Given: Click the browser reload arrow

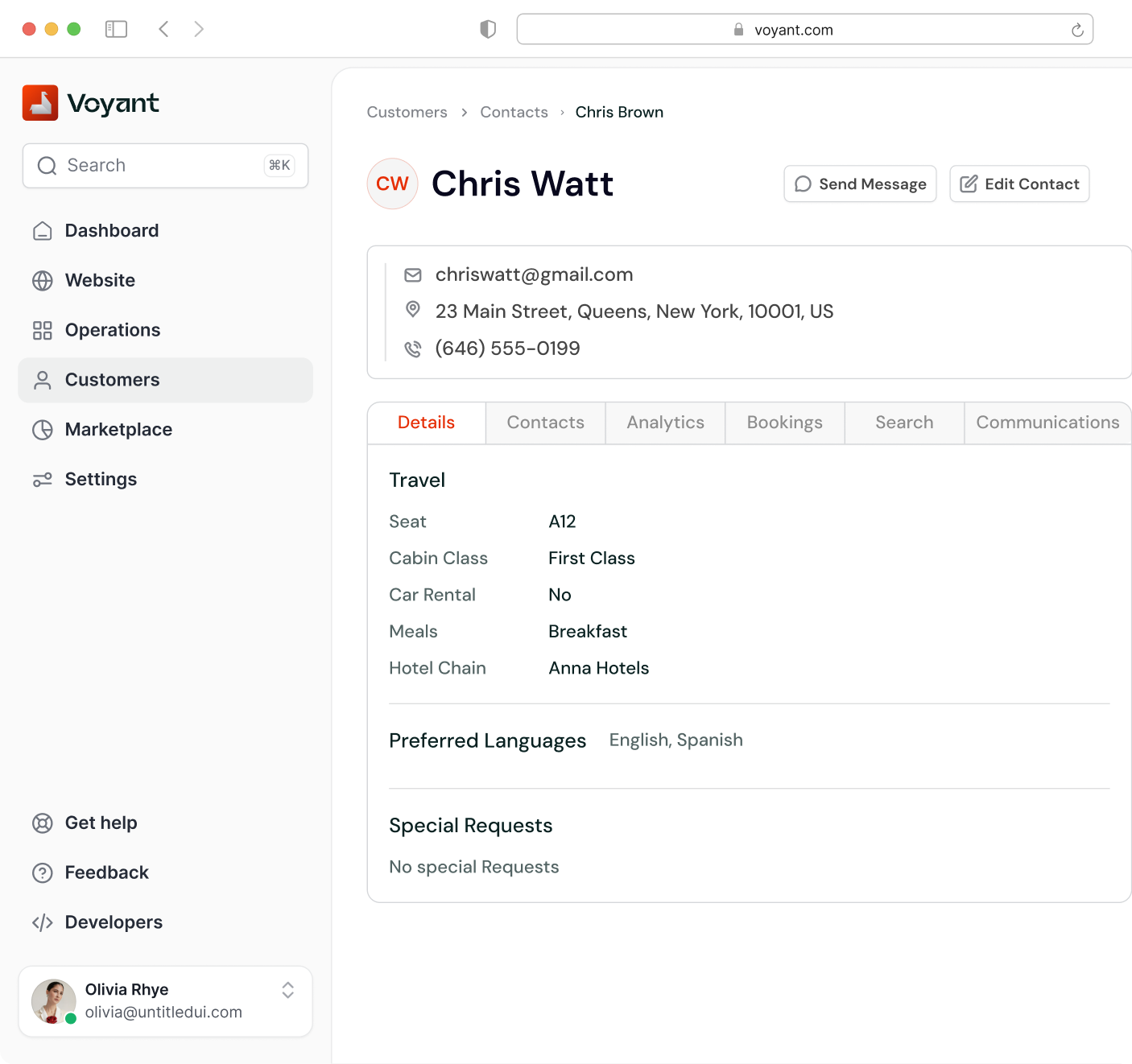Looking at the screenshot, I should point(1077,29).
